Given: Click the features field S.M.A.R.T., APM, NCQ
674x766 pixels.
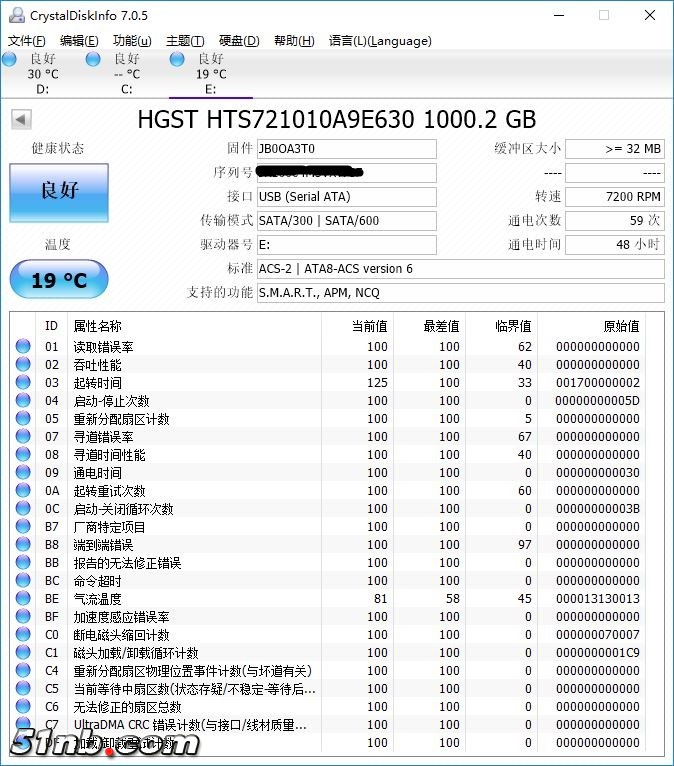Looking at the screenshot, I should [x=461, y=293].
